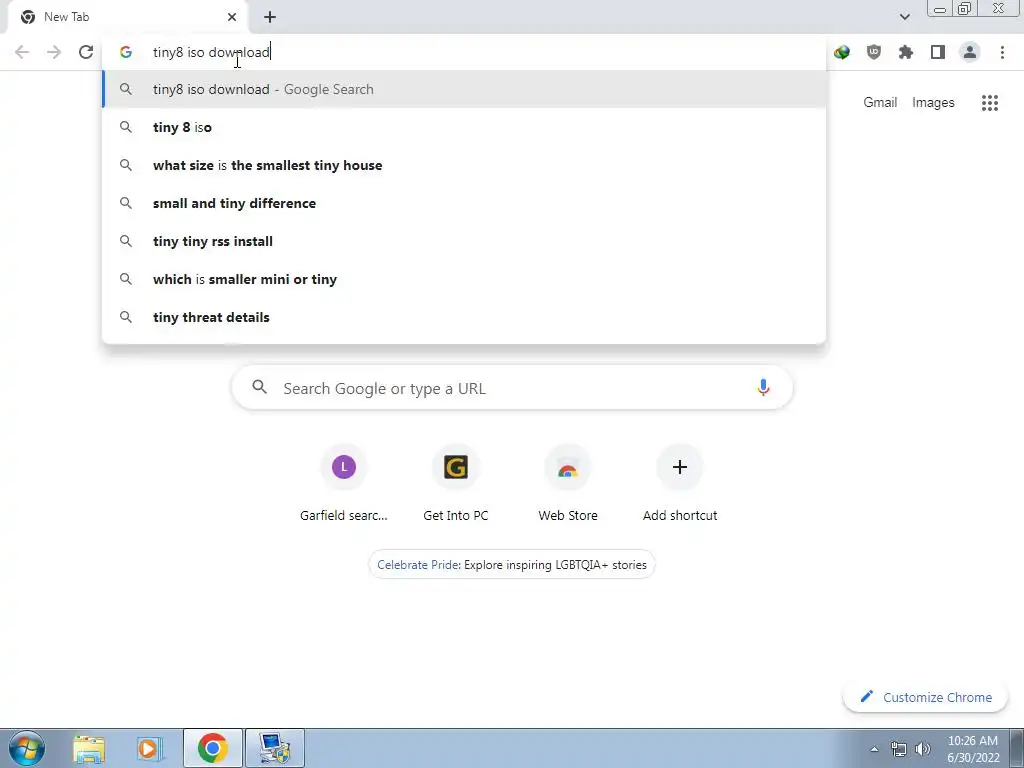Click in the address bar text

pyautogui.click(x=211, y=52)
